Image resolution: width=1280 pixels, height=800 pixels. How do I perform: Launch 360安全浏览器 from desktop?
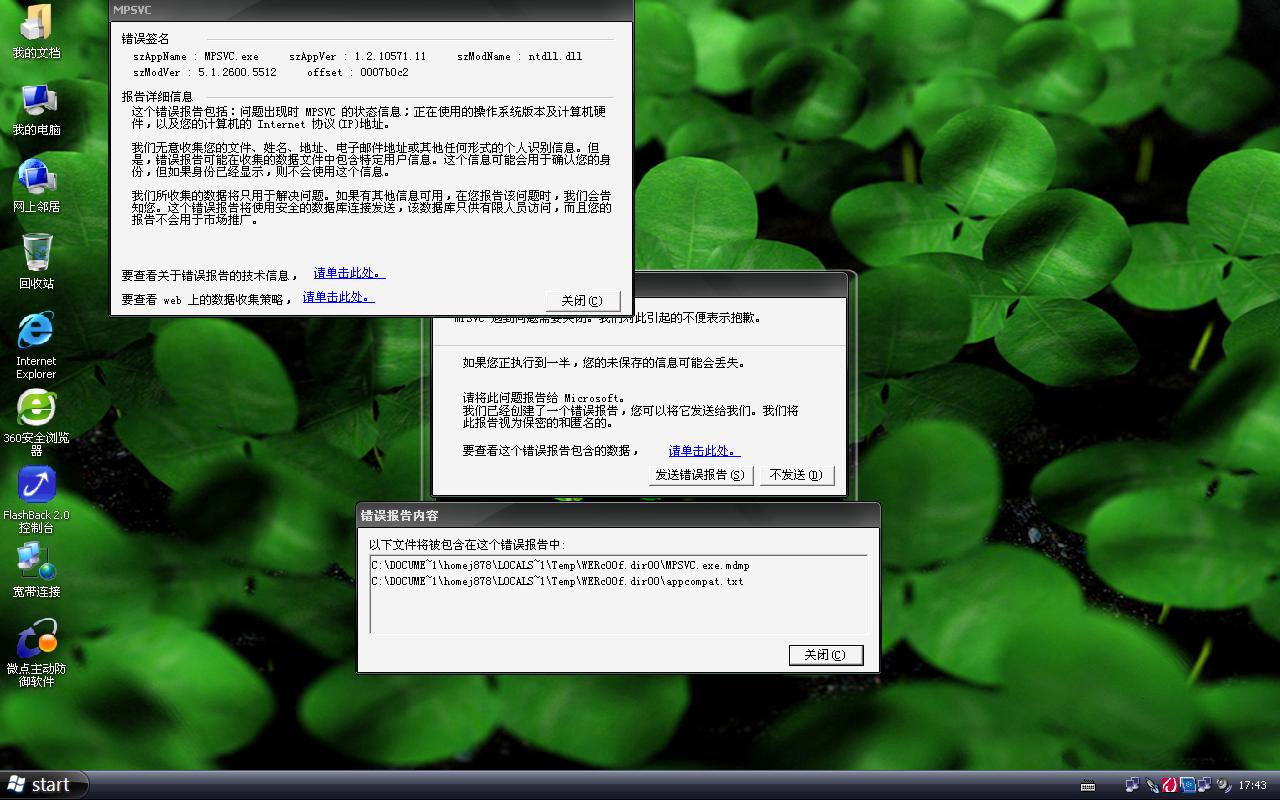36,422
